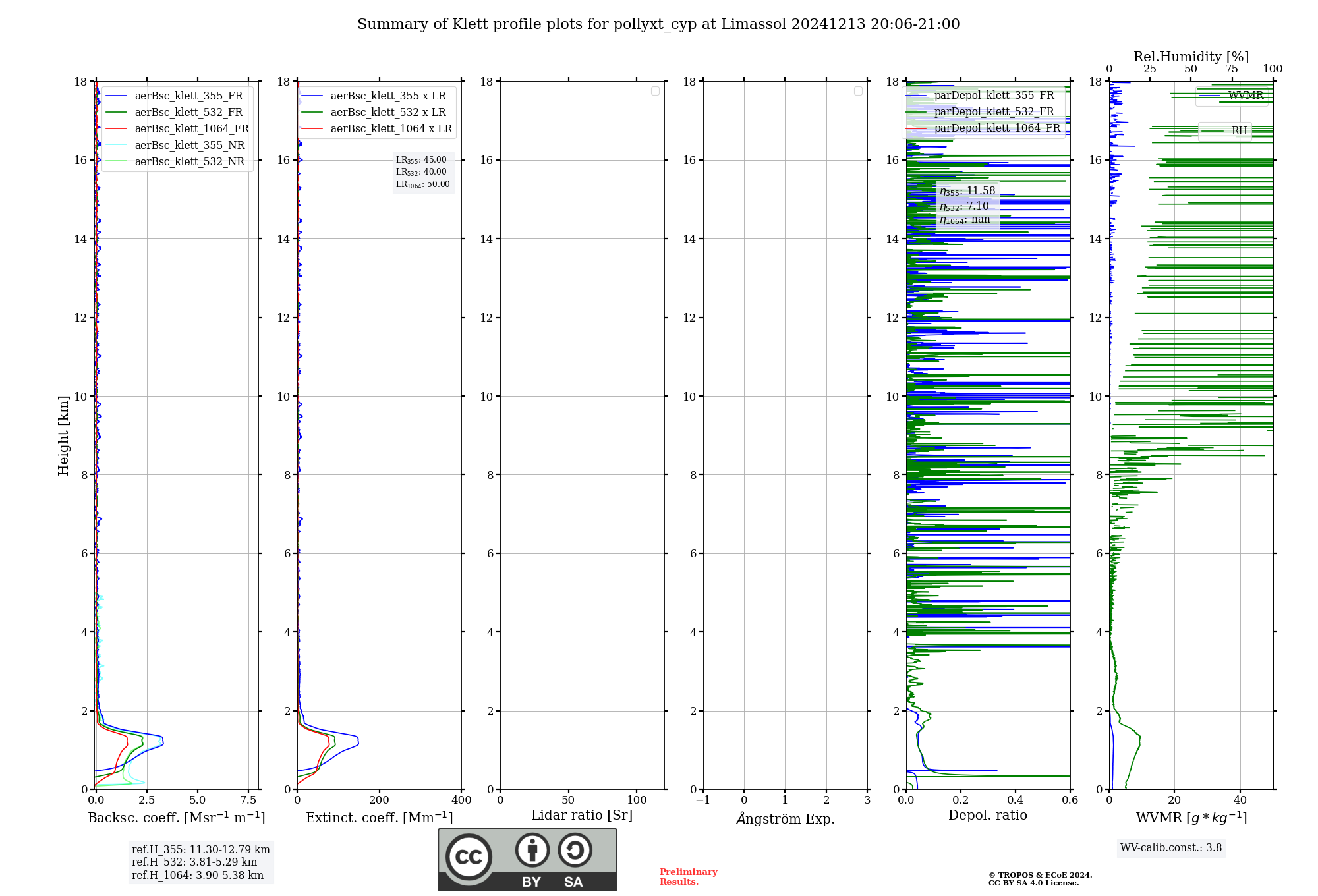
Task: Click the 'η355: 11.58' annotation
Action: tap(967, 191)
